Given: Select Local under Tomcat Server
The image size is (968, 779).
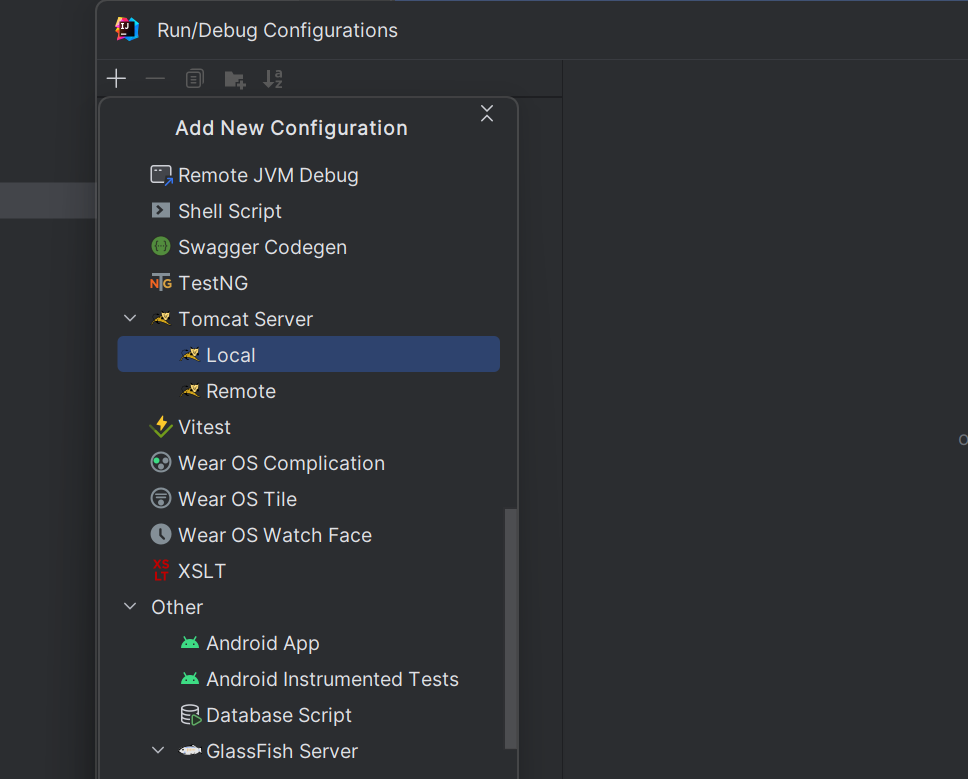Looking at the screenshot, I should tap(230, 355).
